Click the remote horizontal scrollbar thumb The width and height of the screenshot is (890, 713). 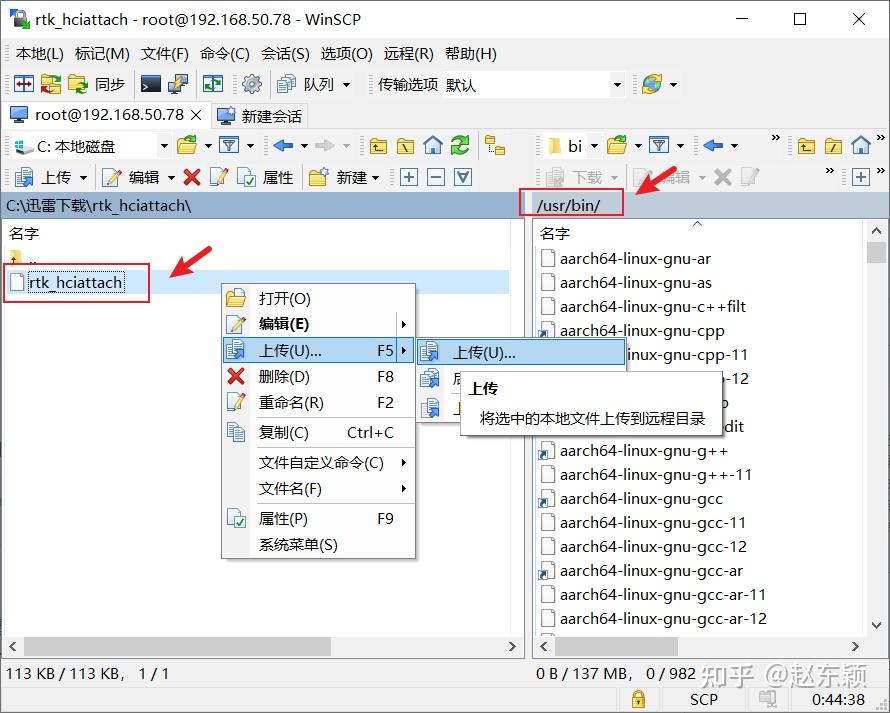point(616,646)
